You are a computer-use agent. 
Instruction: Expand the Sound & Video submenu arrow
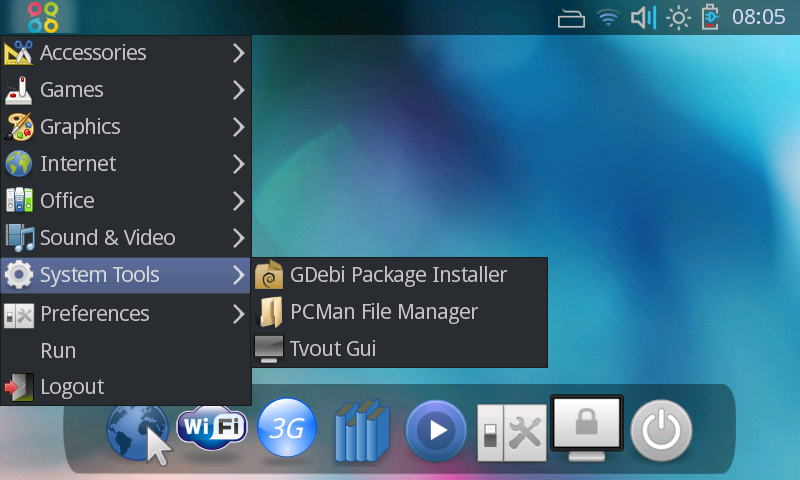pyautogui.click(x=238, y=238)
